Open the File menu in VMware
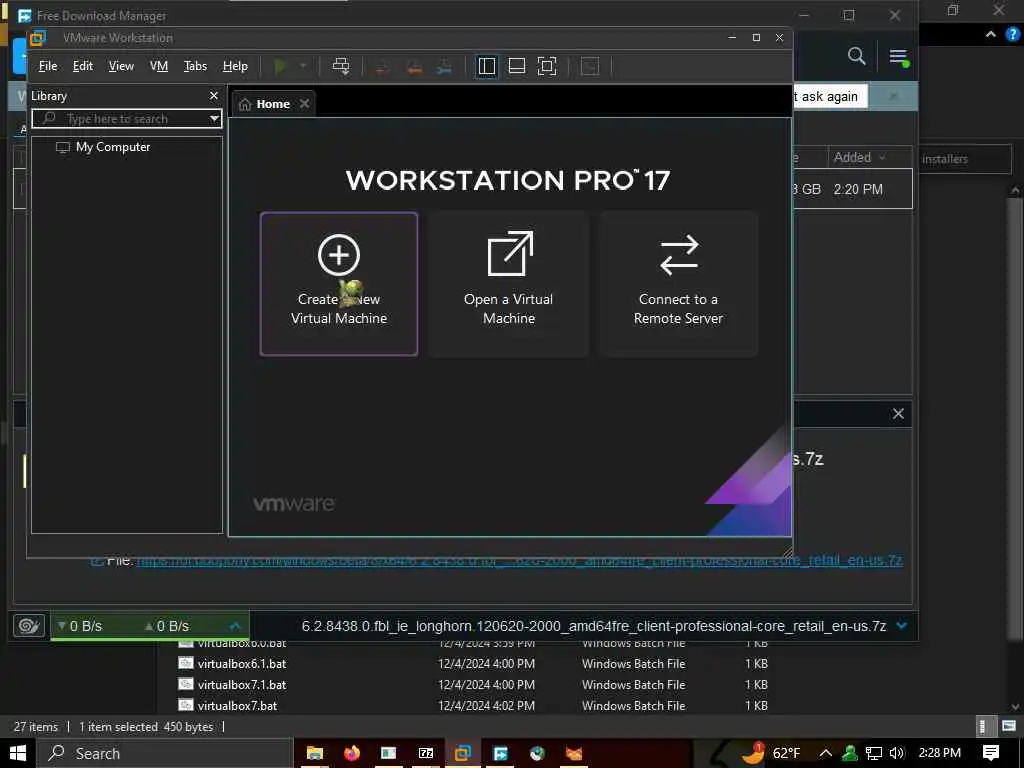This screenshot has height=768, width=1024. click(48, 66)
